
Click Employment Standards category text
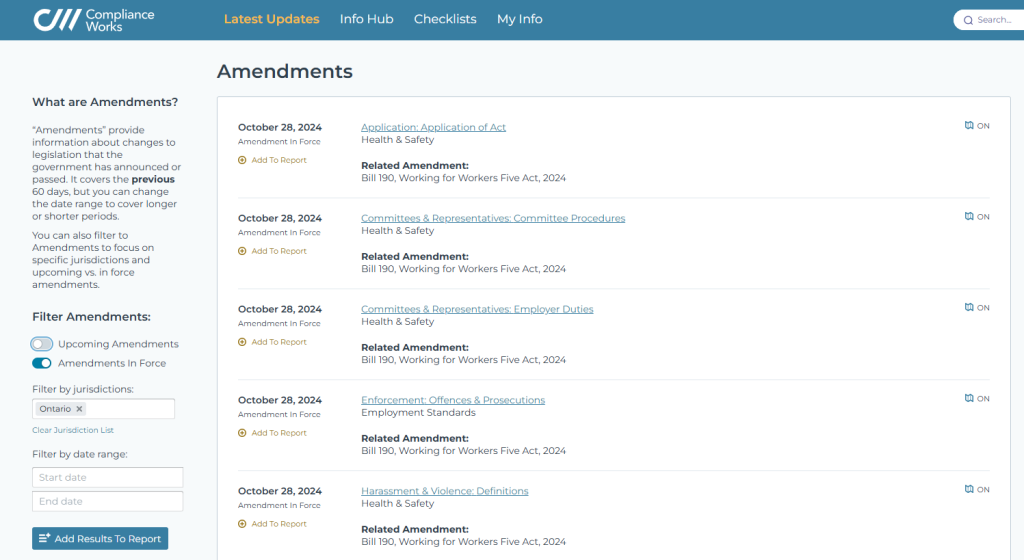click(x=419, y=412)
